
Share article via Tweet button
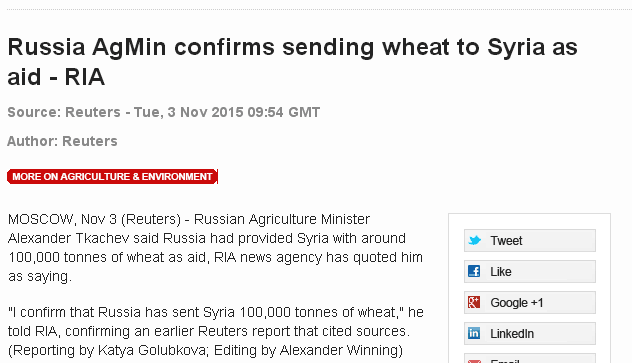530,241
